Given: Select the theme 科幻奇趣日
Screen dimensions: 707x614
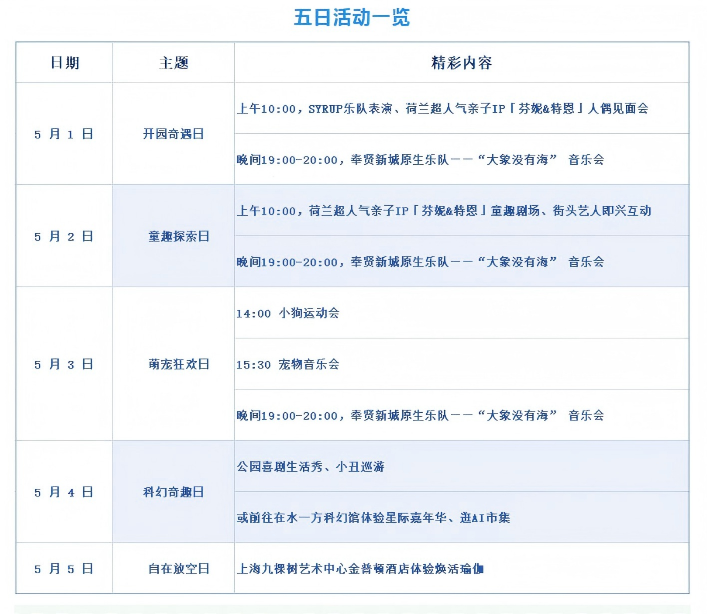Looking at the screenshot, I should click(x=174, y=492).
